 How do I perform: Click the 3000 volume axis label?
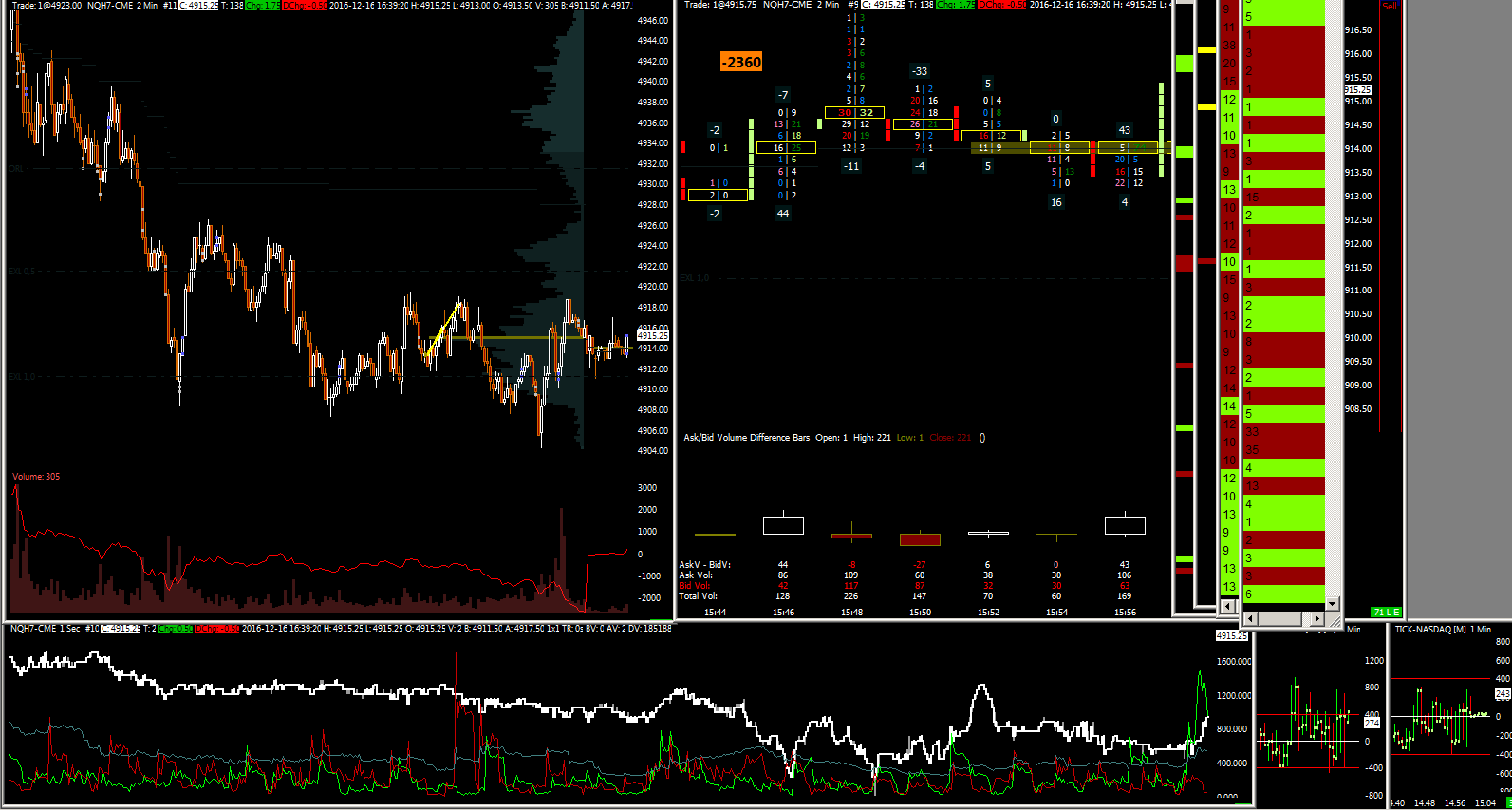click(x=647, y=488)
